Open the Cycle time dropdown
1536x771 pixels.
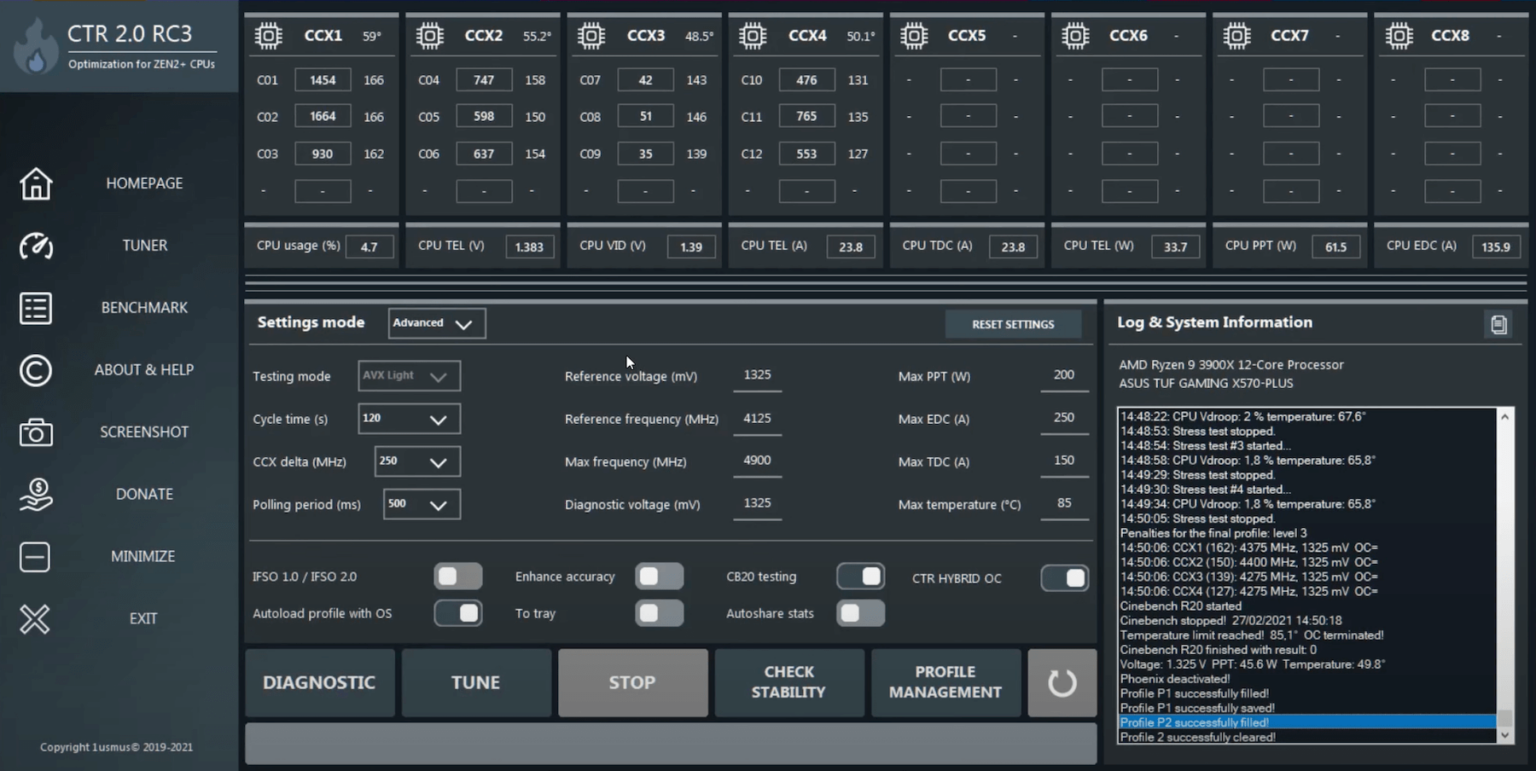point(409,419)
